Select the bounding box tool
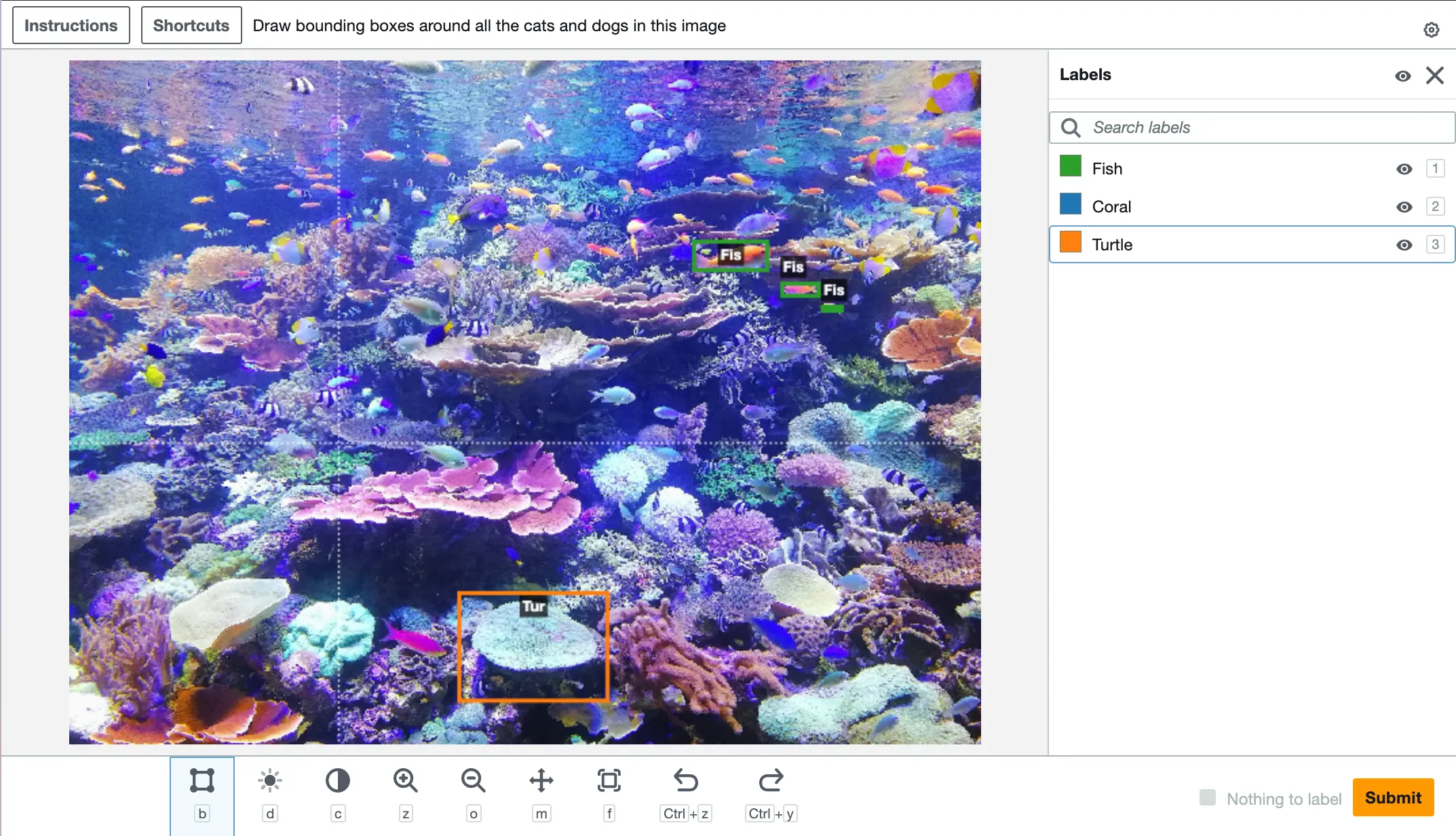The height and width of the screenshot is (836, 1456). tap(202, 781)
